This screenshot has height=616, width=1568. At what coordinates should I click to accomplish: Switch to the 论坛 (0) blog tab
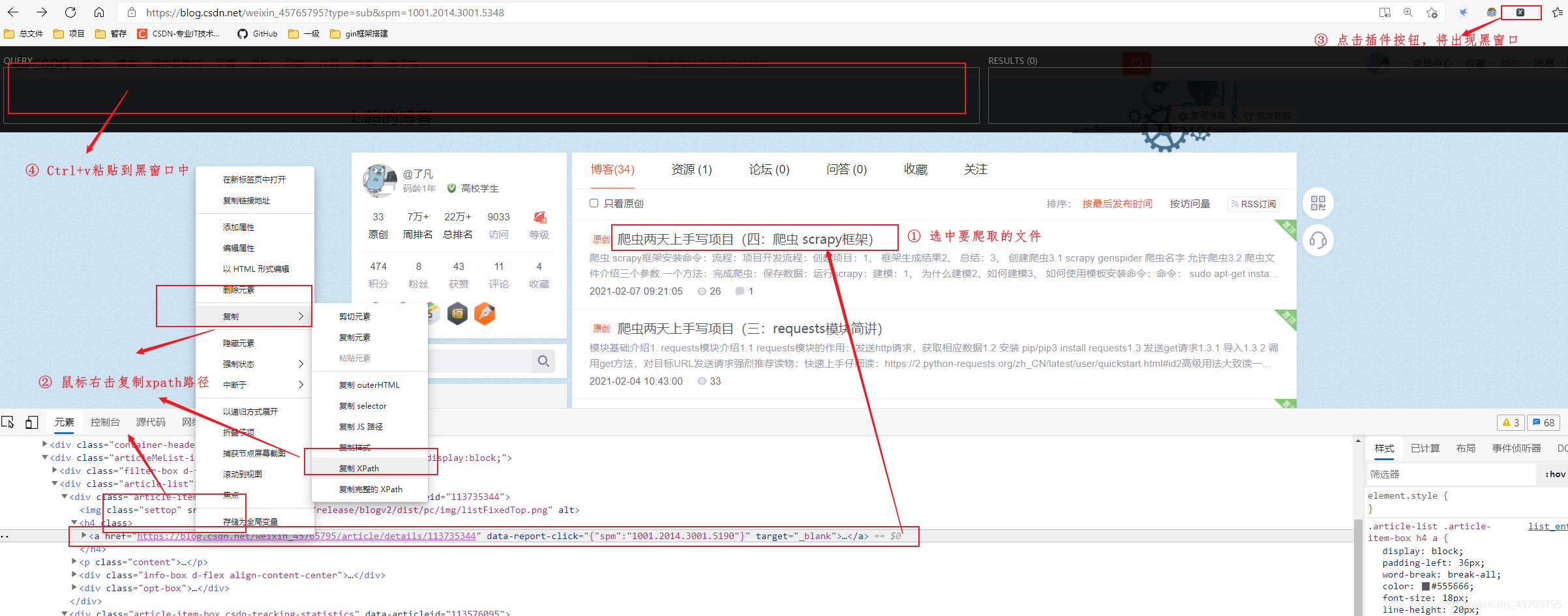pyautogui.click(x=769, y=170)
